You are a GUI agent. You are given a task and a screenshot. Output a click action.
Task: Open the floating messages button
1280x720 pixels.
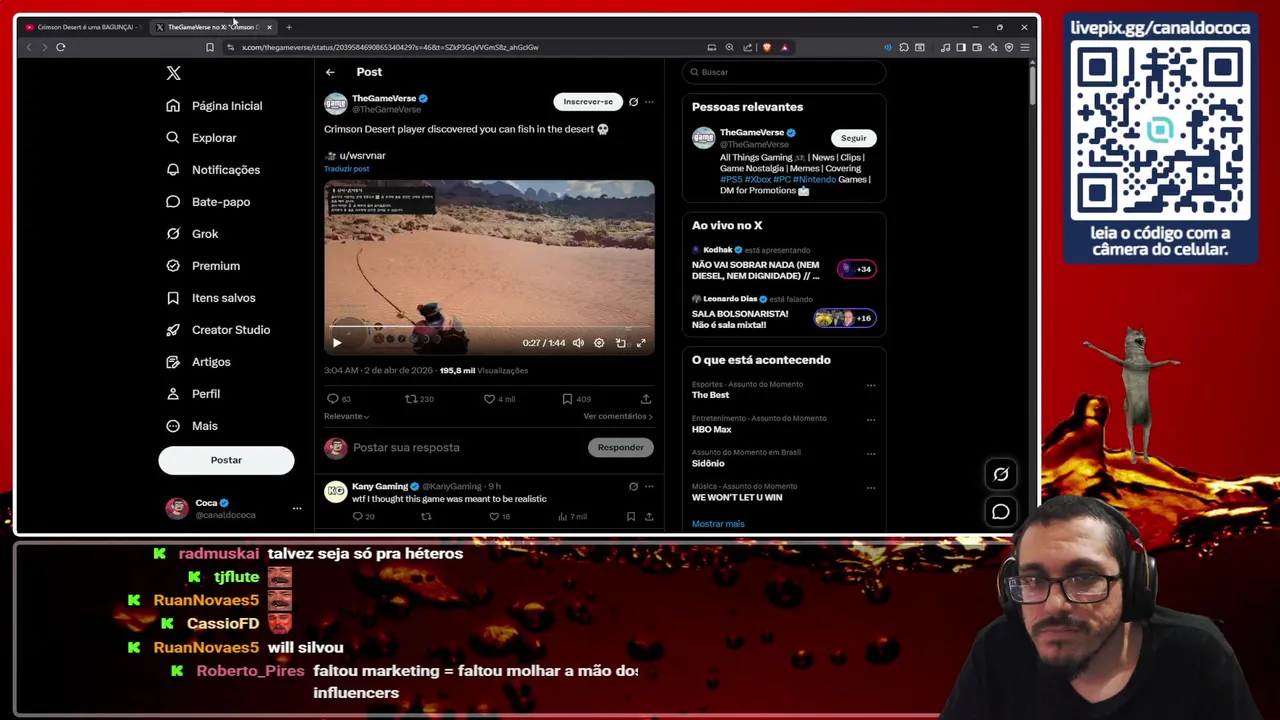(1001, 512)
